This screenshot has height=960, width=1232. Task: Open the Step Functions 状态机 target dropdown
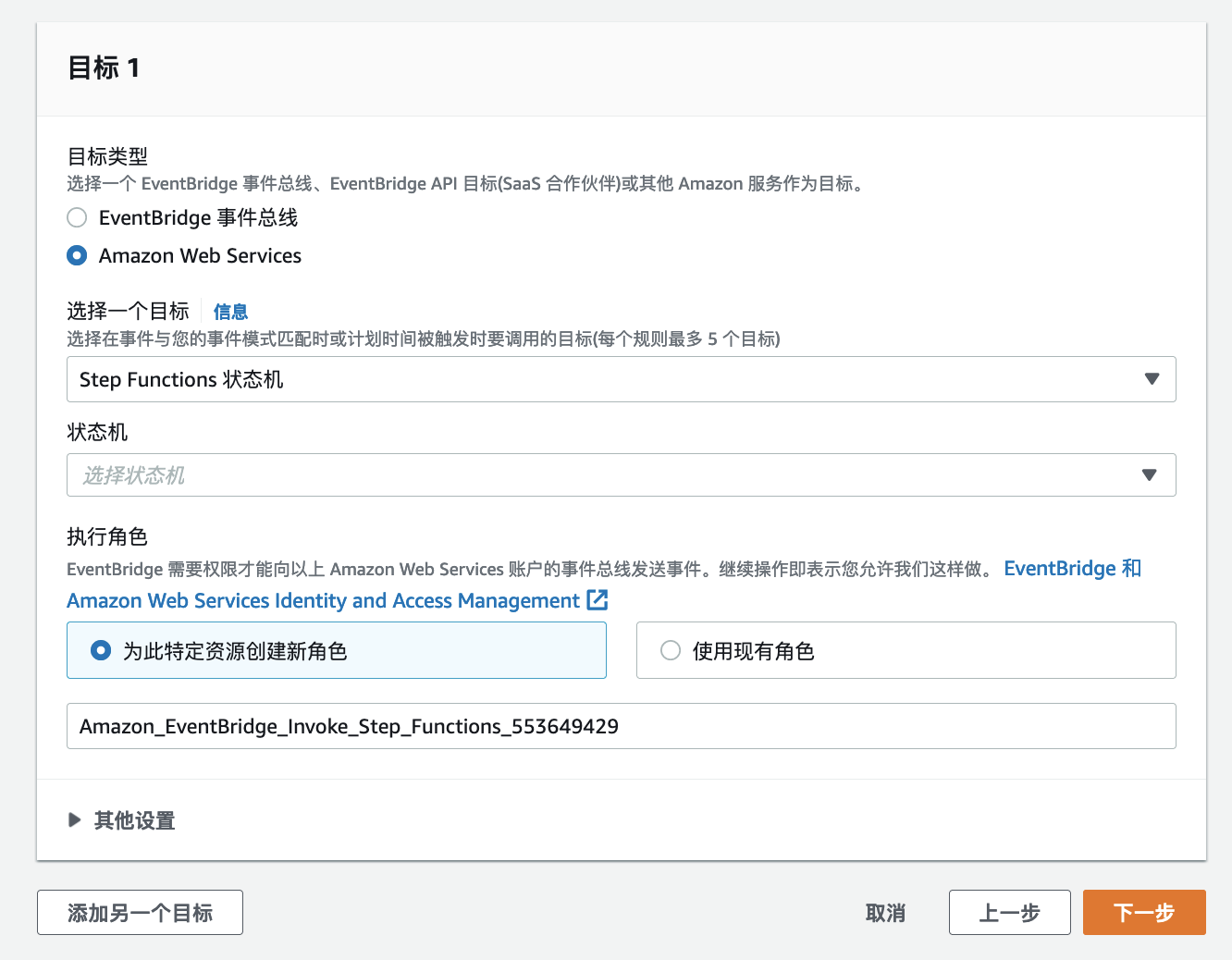[x=621, y=379]
